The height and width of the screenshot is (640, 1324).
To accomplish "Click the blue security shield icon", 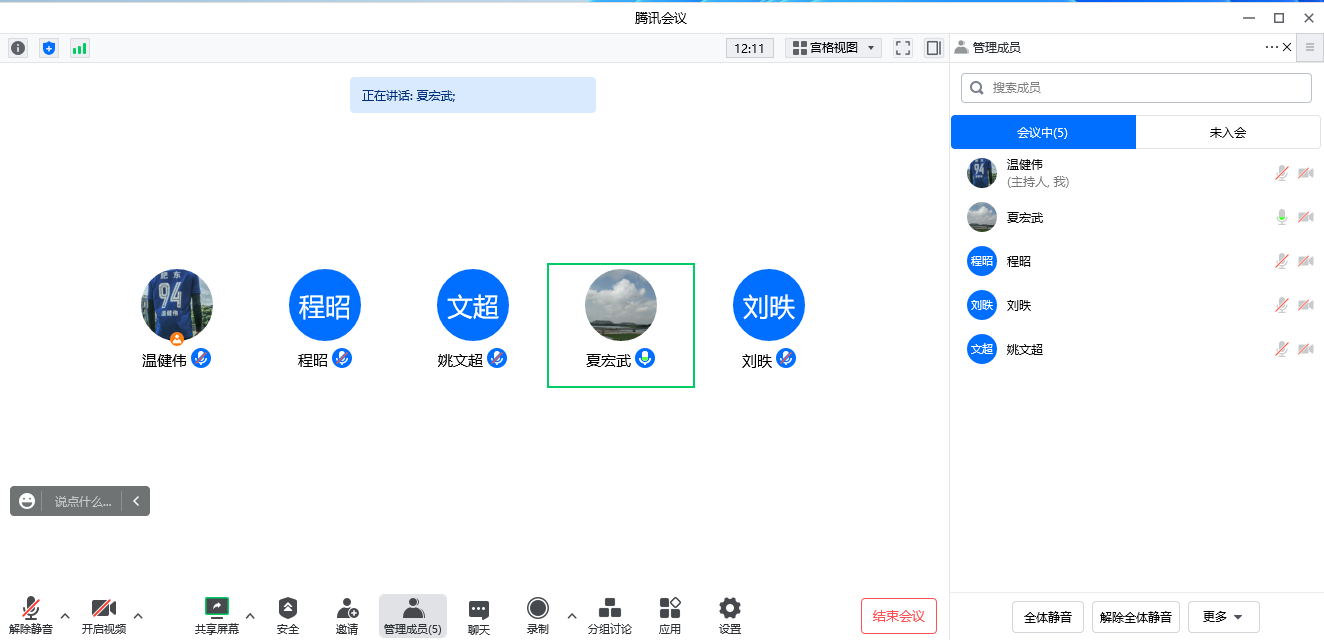I will point(49,48).
